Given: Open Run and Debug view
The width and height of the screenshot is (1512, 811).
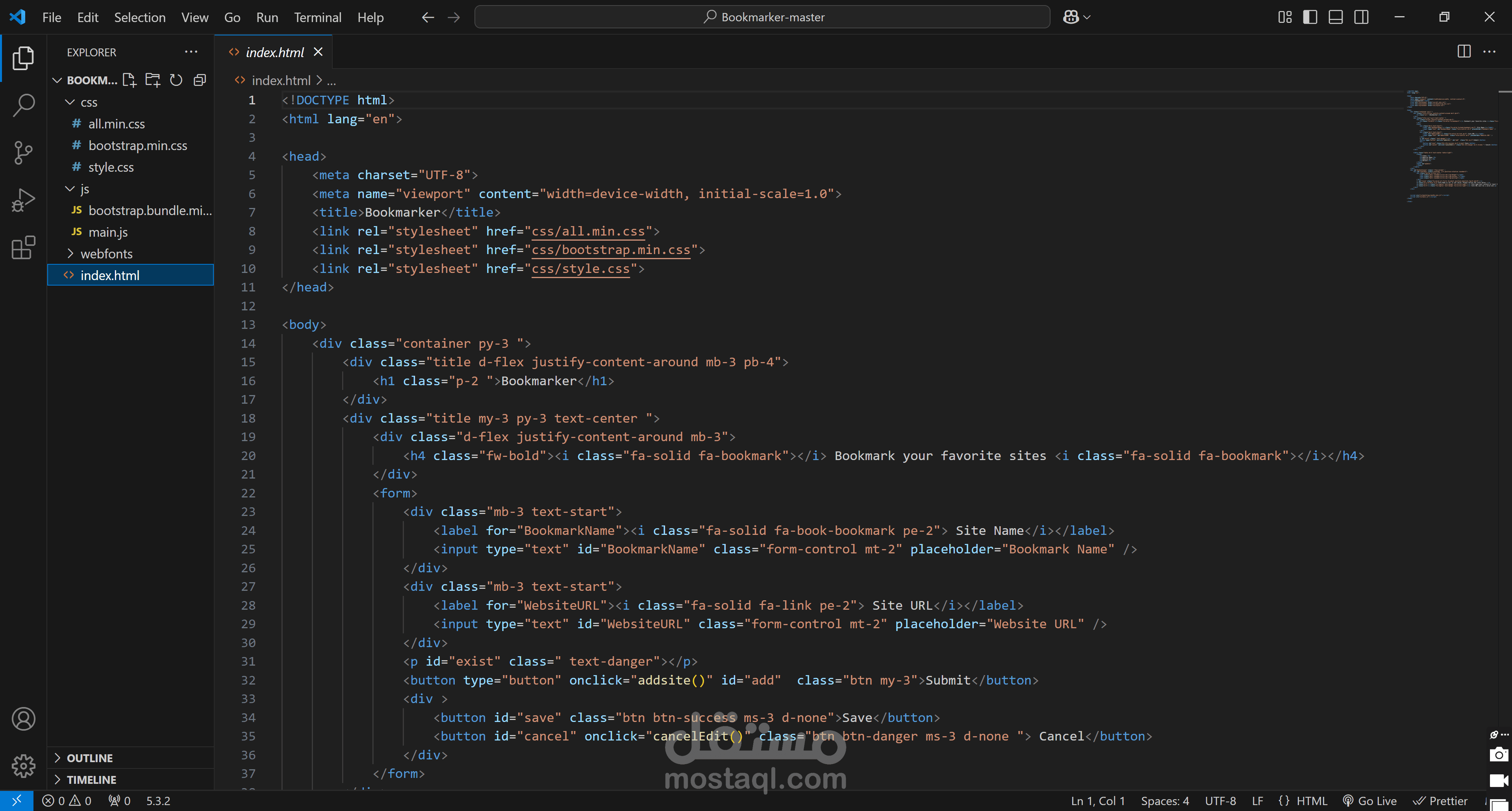Looking at the screenshot, I should pos(24,200).
